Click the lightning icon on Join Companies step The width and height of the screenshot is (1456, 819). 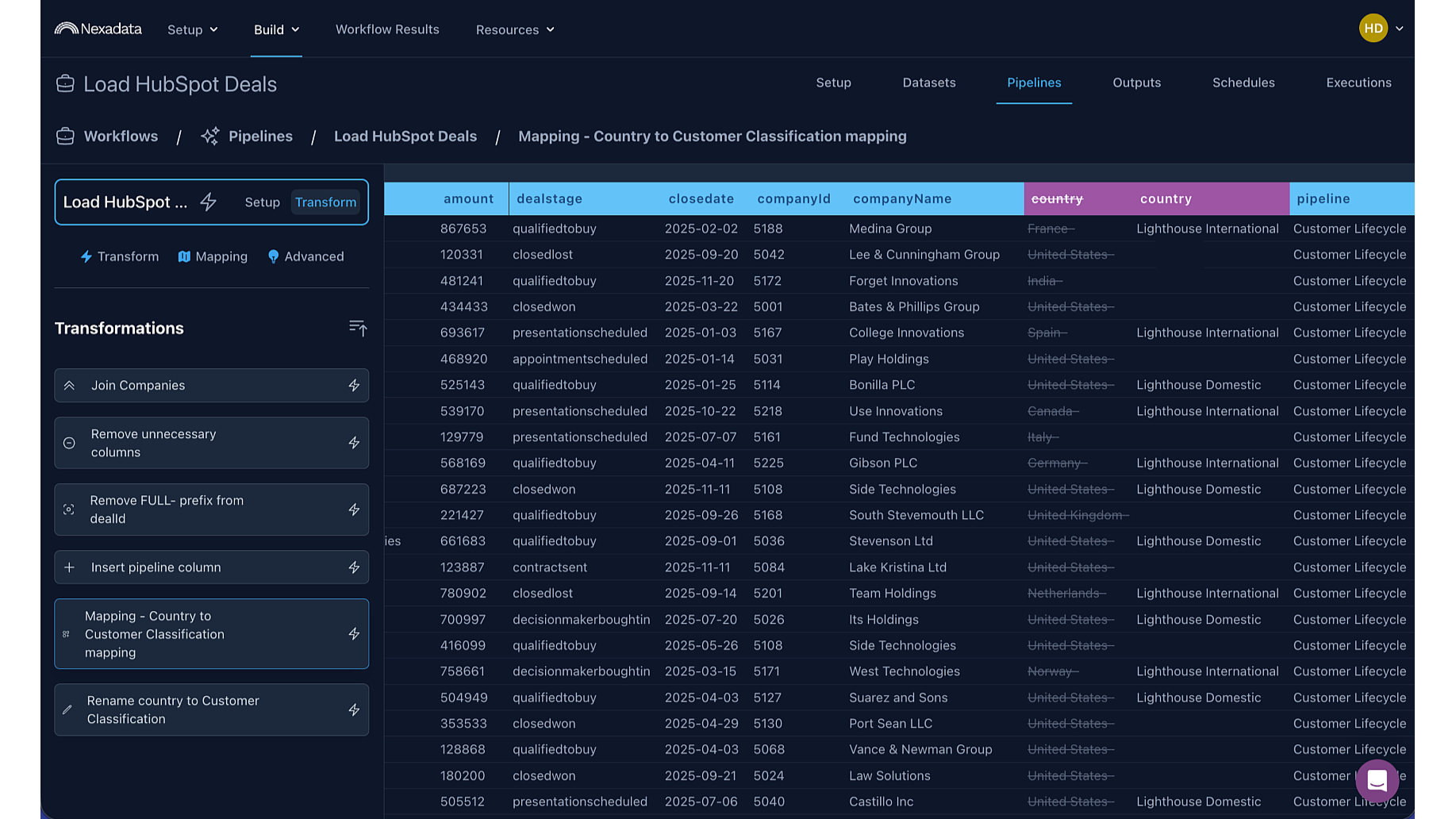(x=354, y=386)
